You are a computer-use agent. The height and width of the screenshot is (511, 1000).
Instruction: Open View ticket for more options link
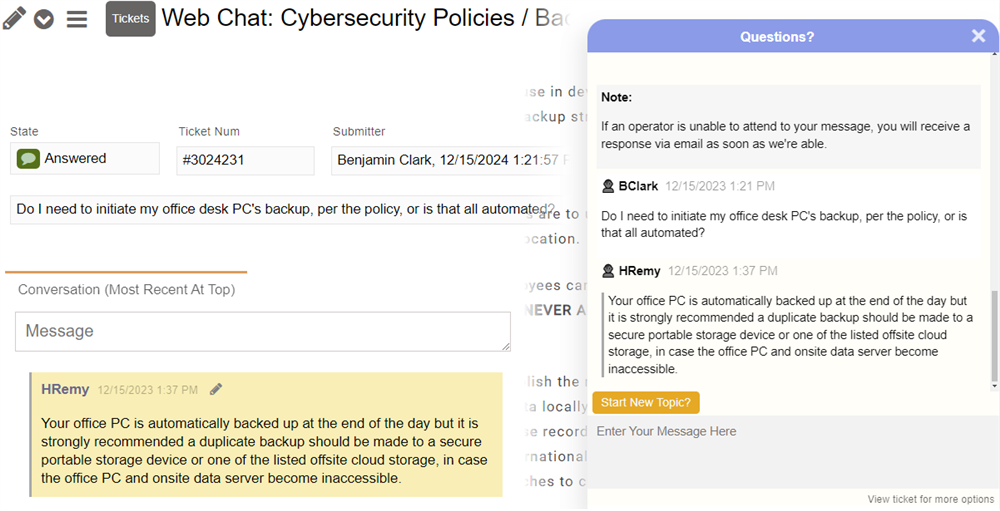pos(930,499)
